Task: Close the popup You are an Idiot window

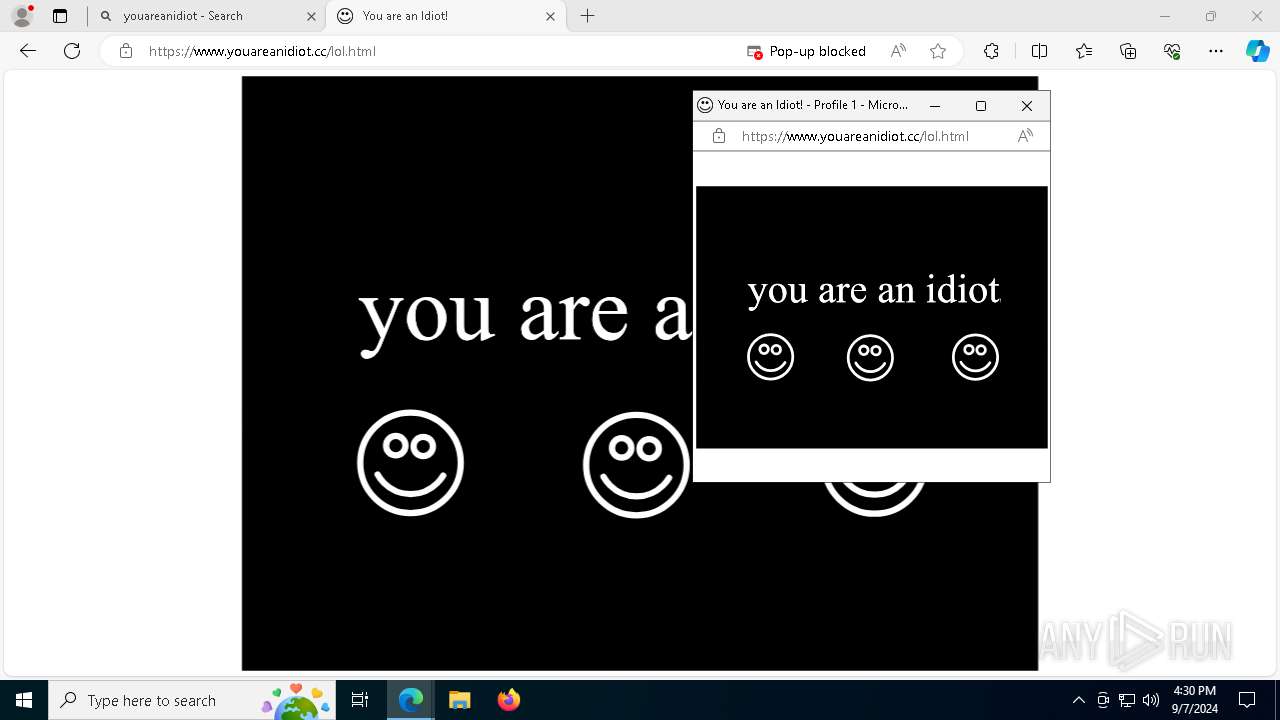Action: (x=1026, y=105)
